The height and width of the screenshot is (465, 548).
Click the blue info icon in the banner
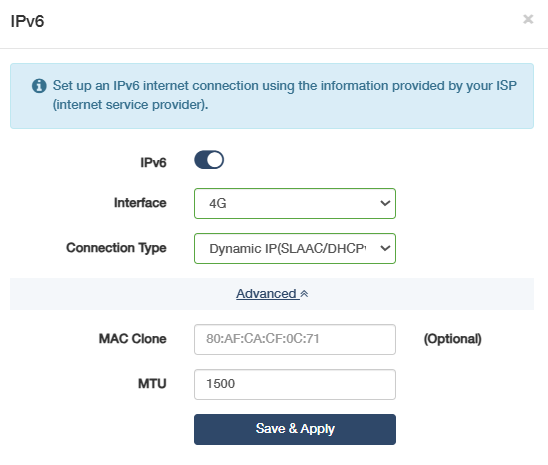click(39, 86)
